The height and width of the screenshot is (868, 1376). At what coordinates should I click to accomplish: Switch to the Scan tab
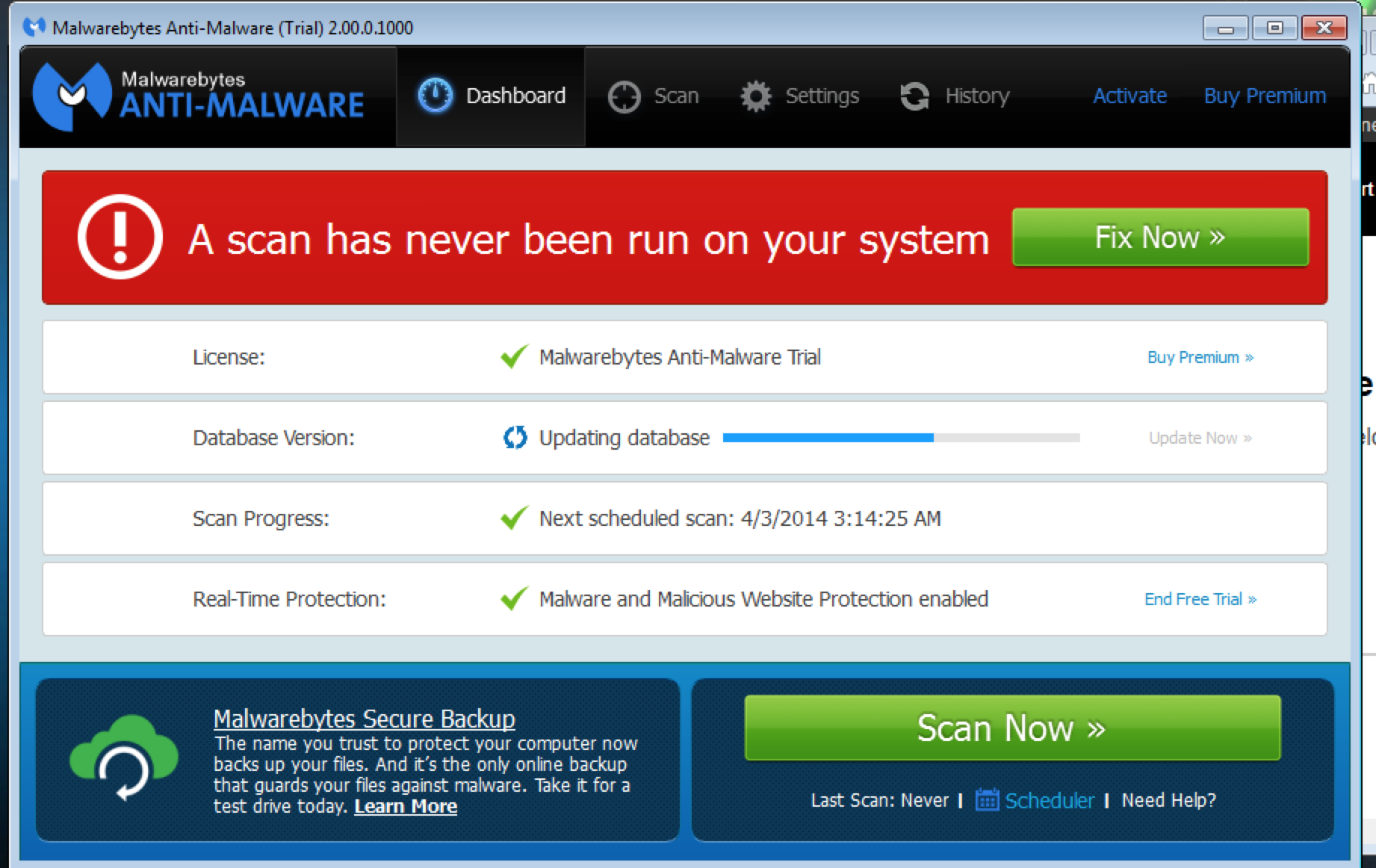(x=653, y=96)
